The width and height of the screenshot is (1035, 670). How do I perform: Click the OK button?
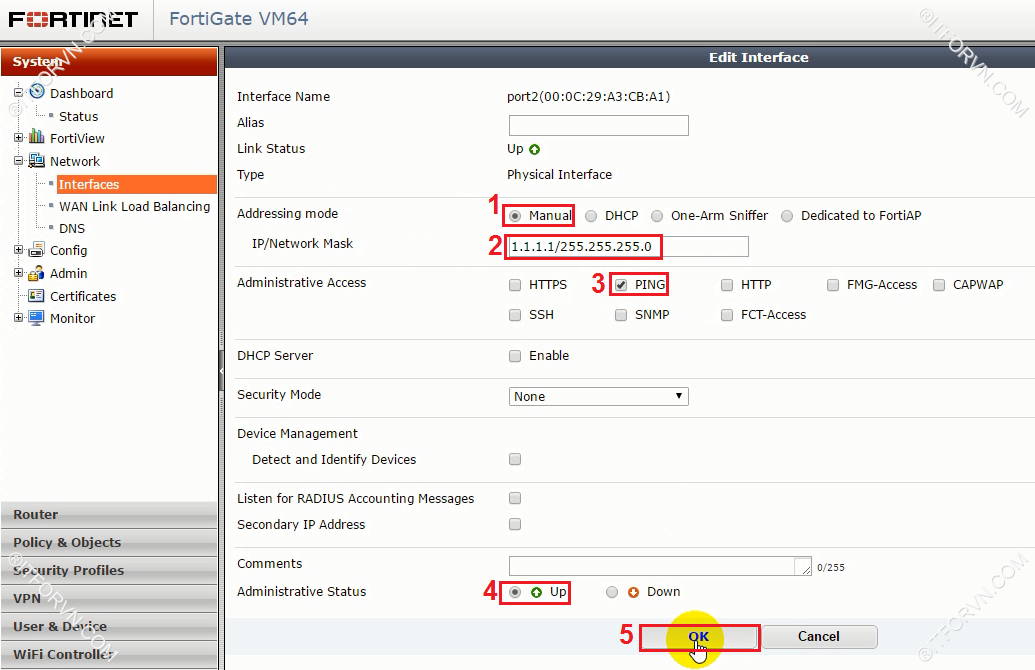coord(699,637)
